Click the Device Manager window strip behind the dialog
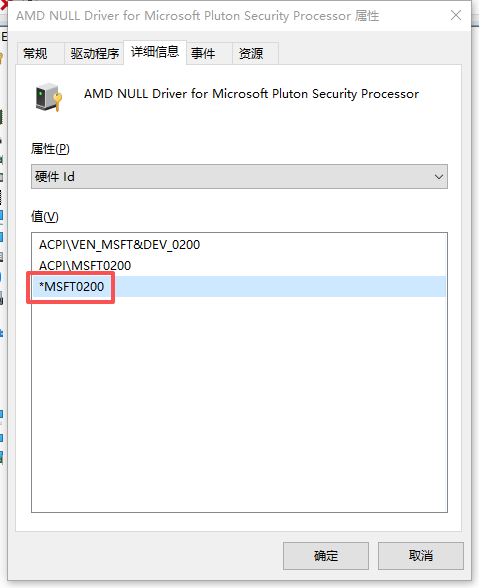The height and width of the screenshot is (588, 479). click(x=3, y=262)
